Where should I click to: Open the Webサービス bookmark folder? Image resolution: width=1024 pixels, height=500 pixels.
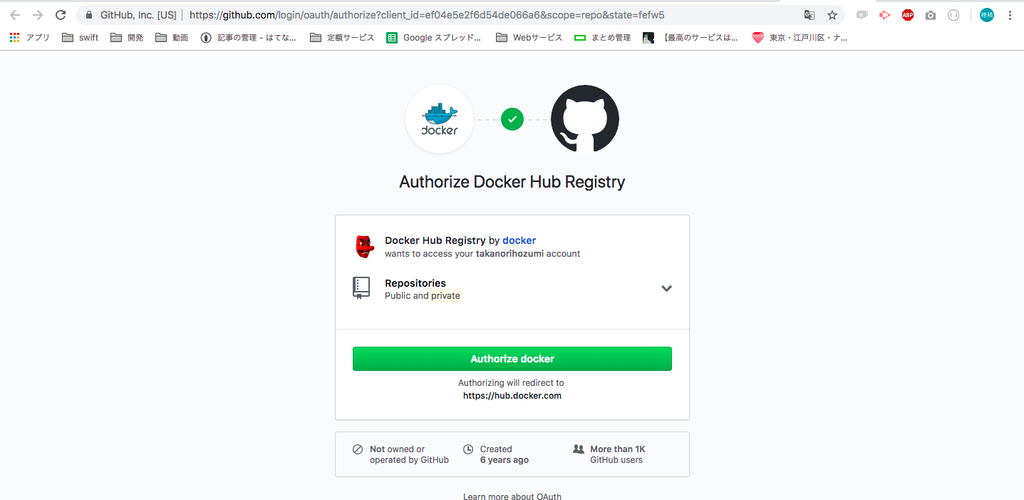pyautogui.click(x=529, y=38)
